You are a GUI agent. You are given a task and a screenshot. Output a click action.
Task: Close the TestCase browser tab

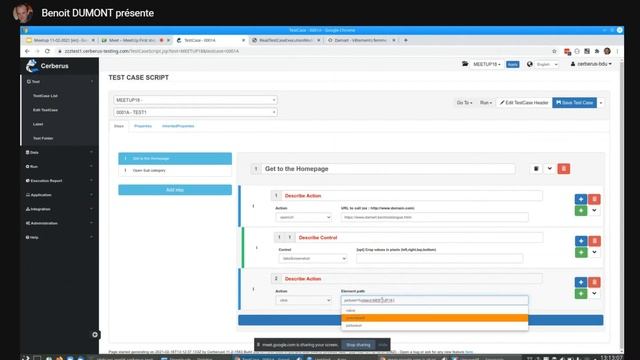click(244, 40)
